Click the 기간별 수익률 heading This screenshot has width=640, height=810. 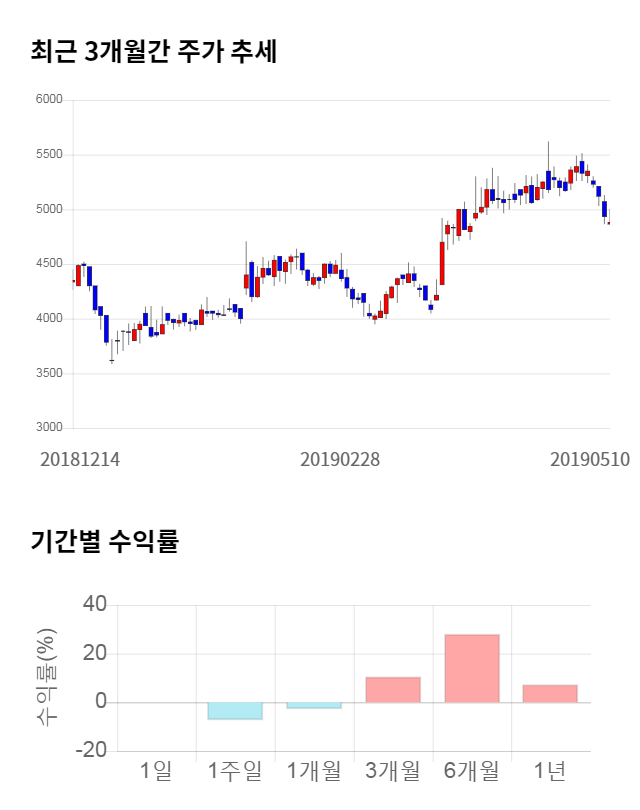[x=104, y=542]
